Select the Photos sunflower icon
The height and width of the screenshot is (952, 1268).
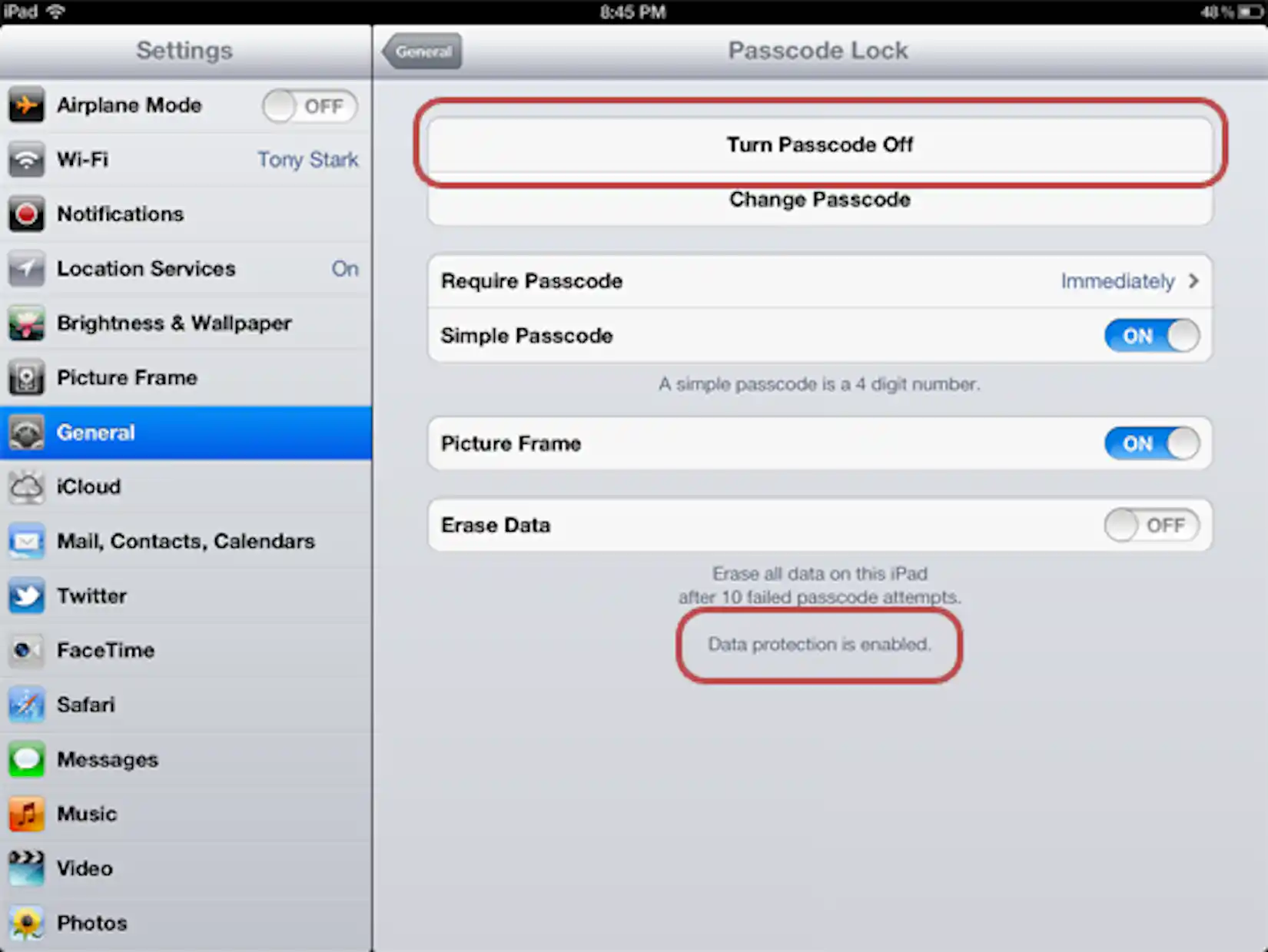(26, 923)
